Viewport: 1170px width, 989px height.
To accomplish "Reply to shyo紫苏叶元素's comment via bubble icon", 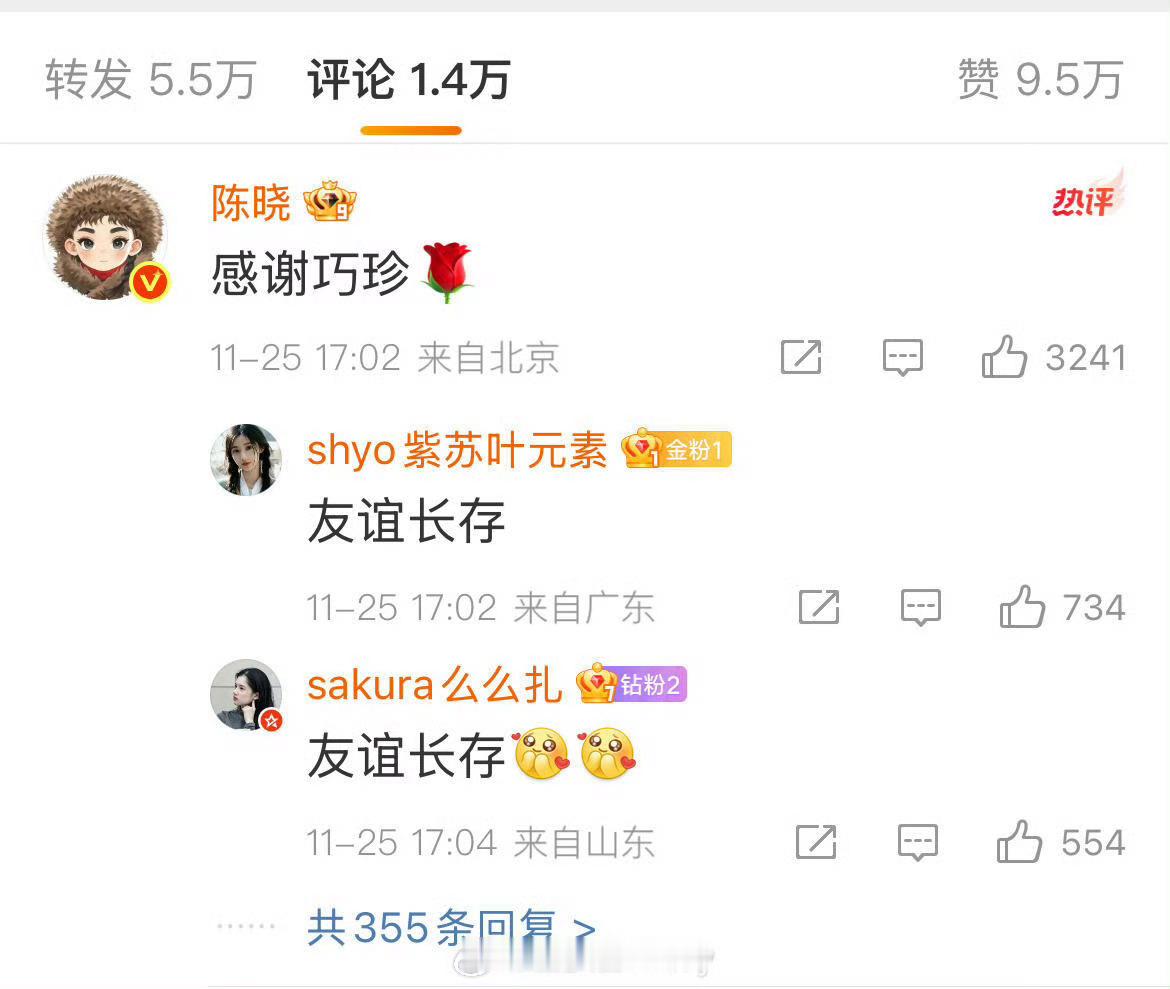I will pyautogui.click(x=921, y=607).
